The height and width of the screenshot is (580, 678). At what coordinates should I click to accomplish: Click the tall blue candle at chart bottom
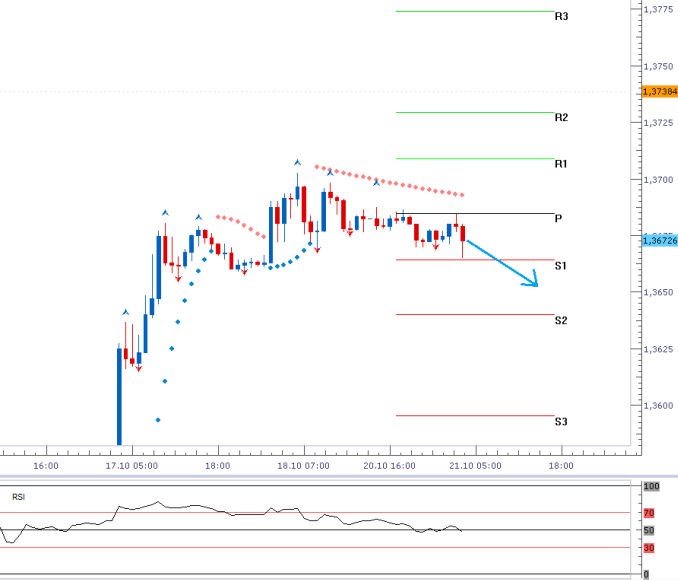(119, 394)
